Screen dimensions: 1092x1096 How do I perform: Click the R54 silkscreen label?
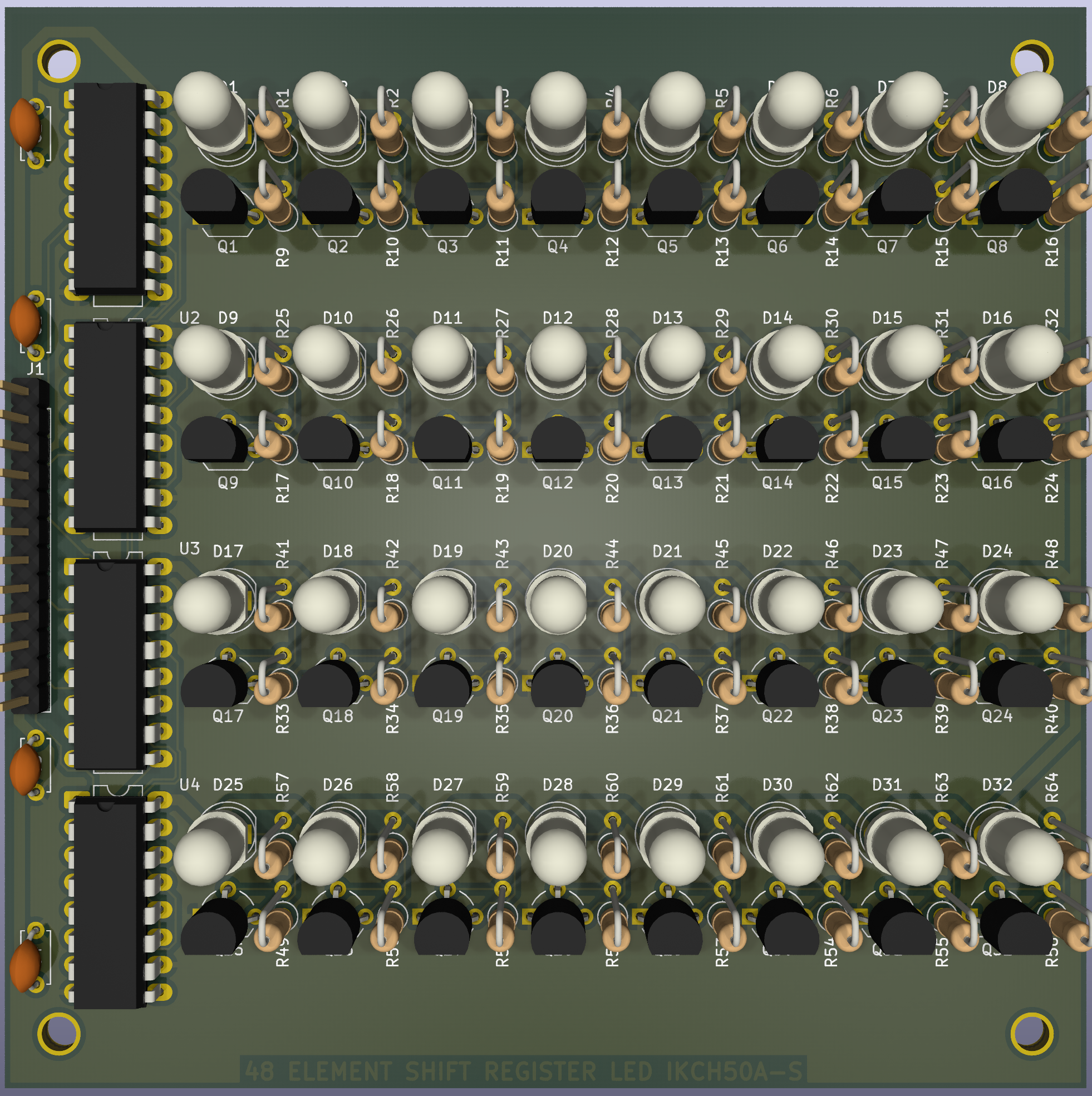pos(830,952)
